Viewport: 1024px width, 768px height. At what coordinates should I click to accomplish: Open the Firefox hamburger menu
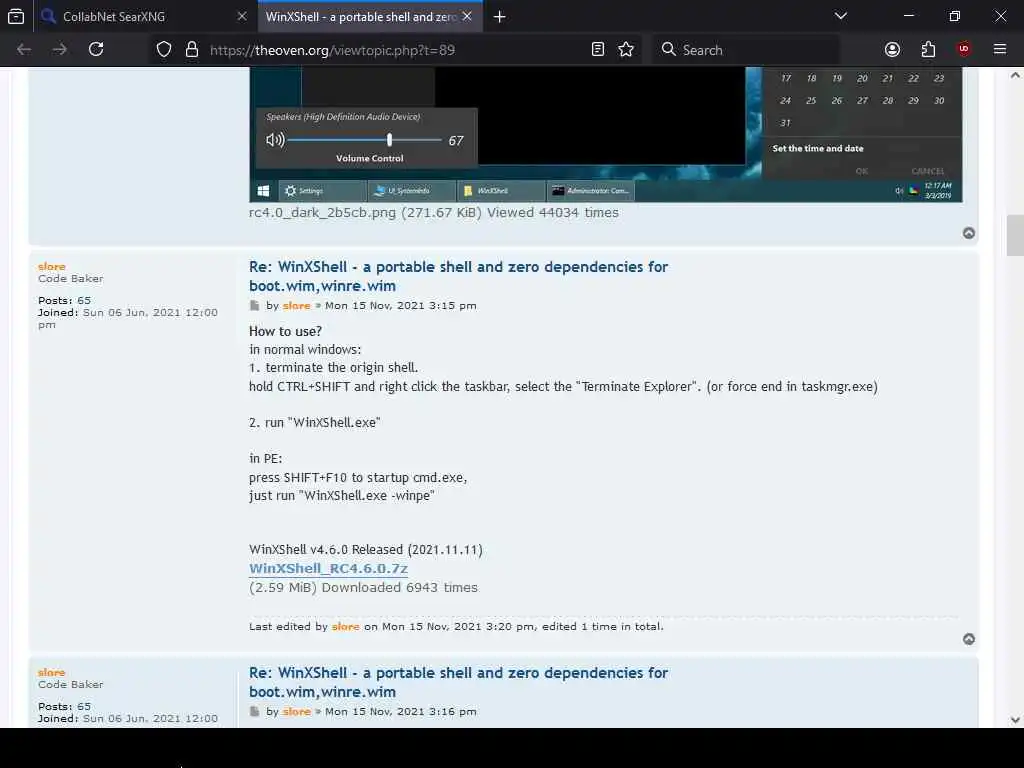1000,50
